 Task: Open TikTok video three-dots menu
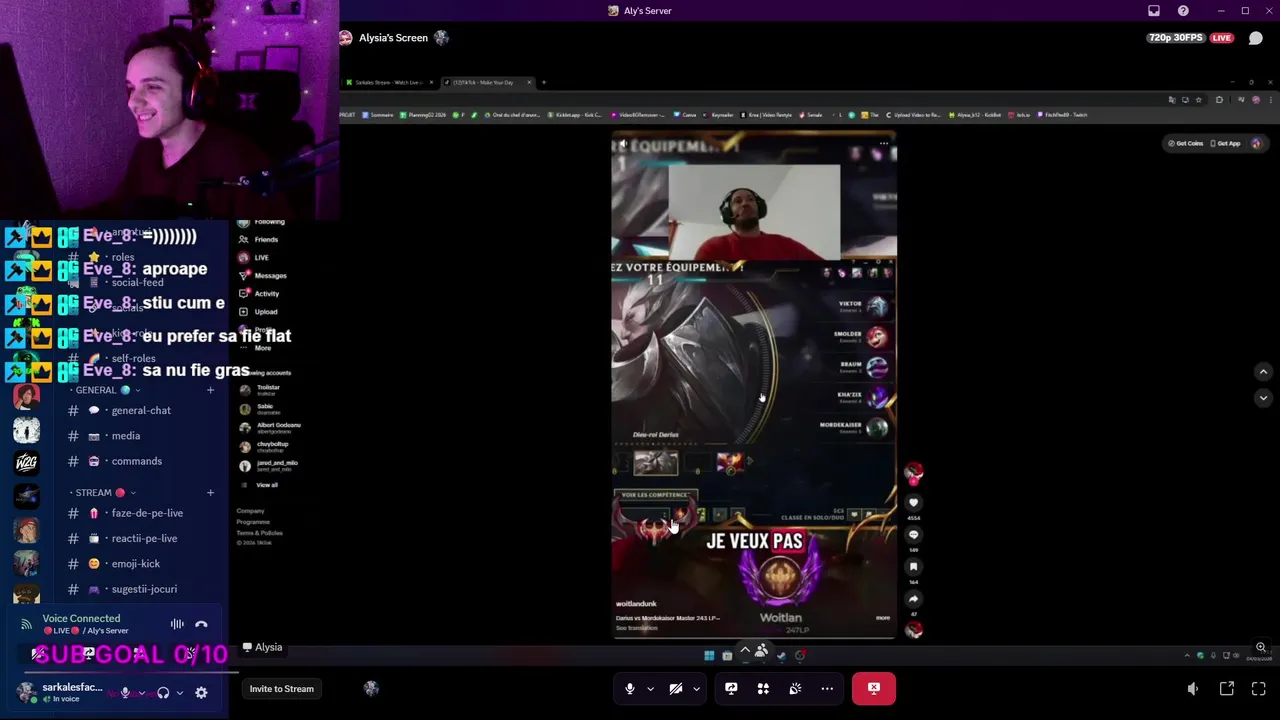[x=884, y=144]
